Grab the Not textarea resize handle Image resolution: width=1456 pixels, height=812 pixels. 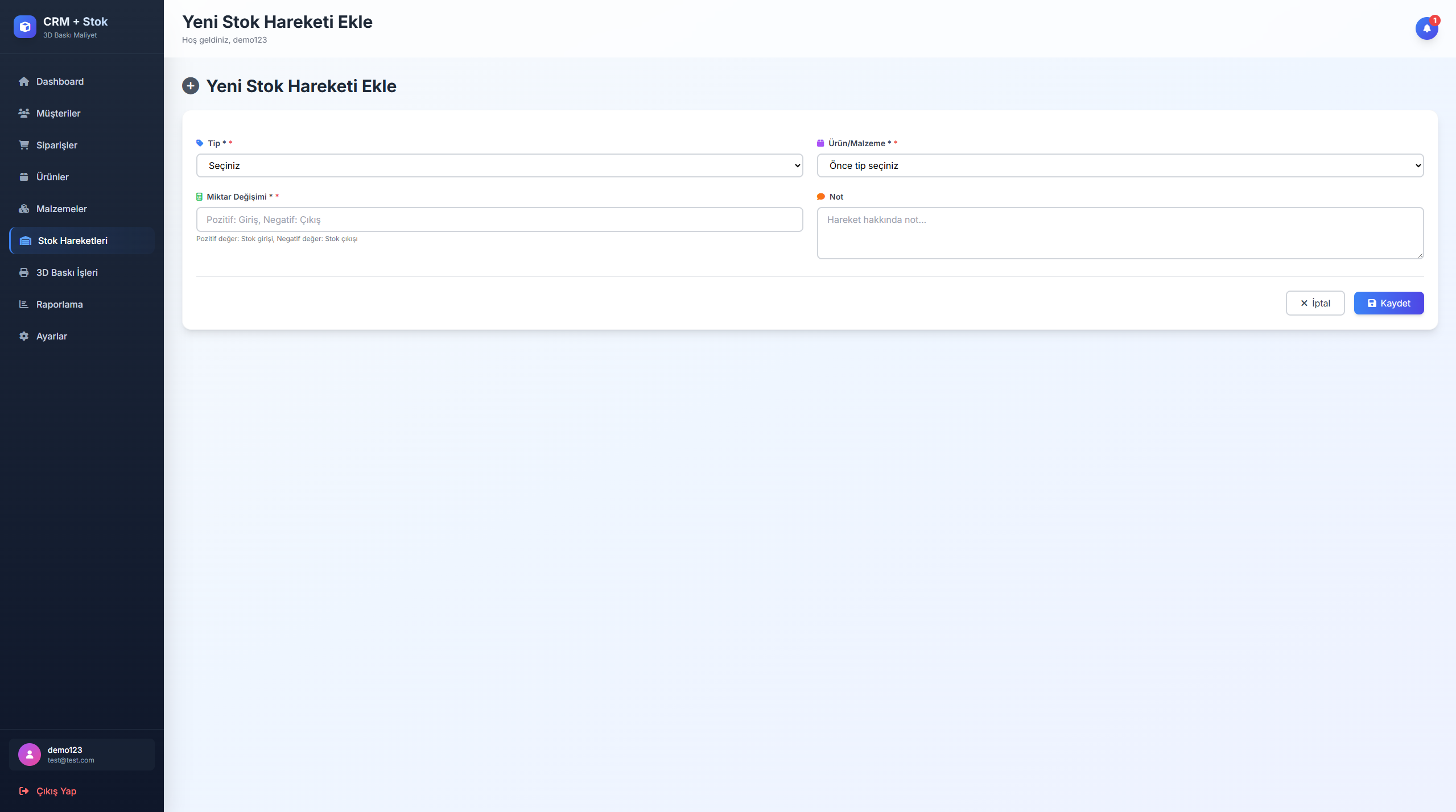coord(1420,255)
